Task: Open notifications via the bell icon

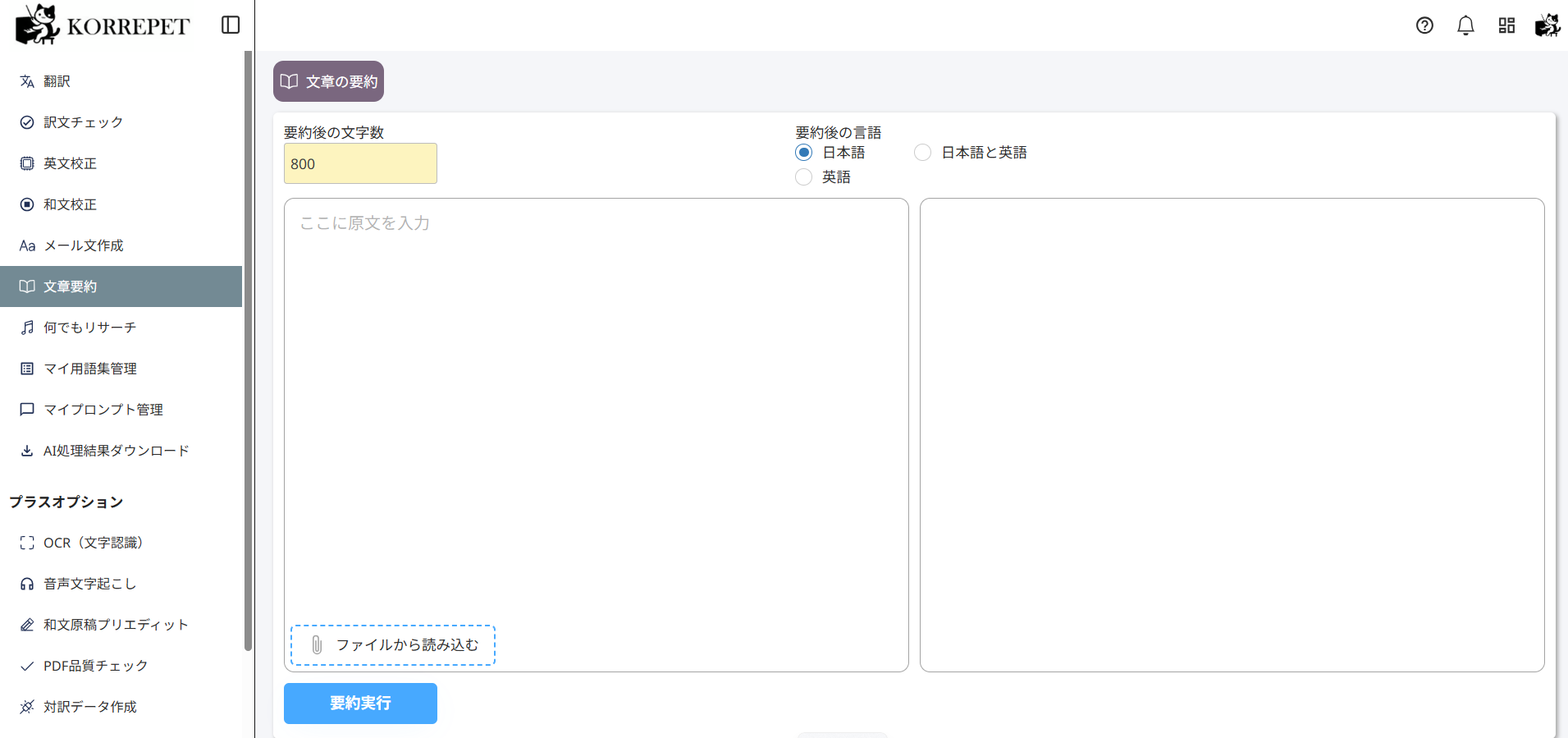Action: 1465,25
